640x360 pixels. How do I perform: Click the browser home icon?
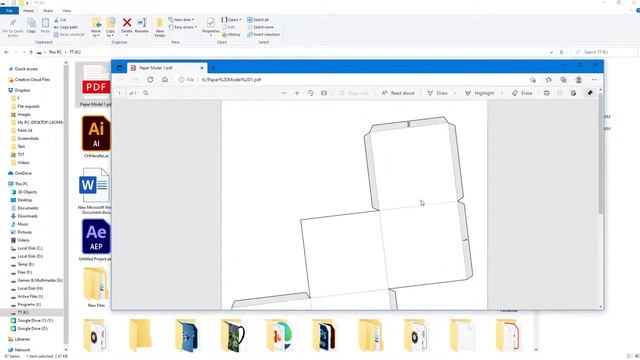point(165,80)
